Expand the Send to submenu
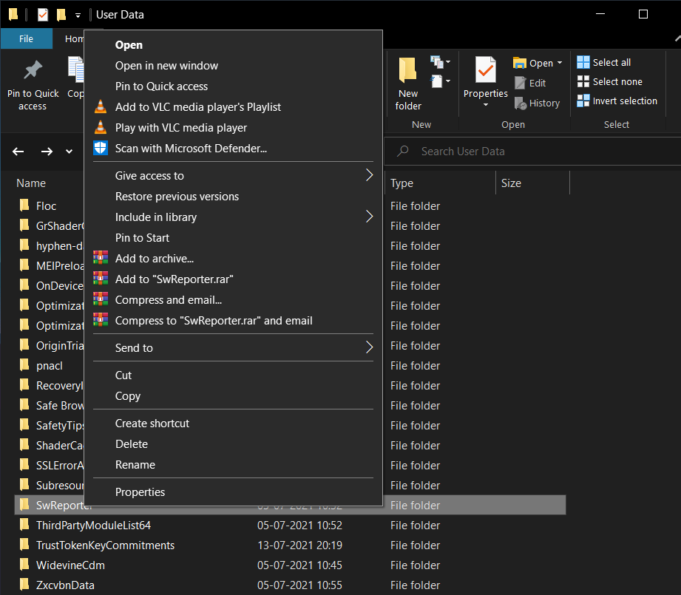The image size is (681, 595). (369, 347)
